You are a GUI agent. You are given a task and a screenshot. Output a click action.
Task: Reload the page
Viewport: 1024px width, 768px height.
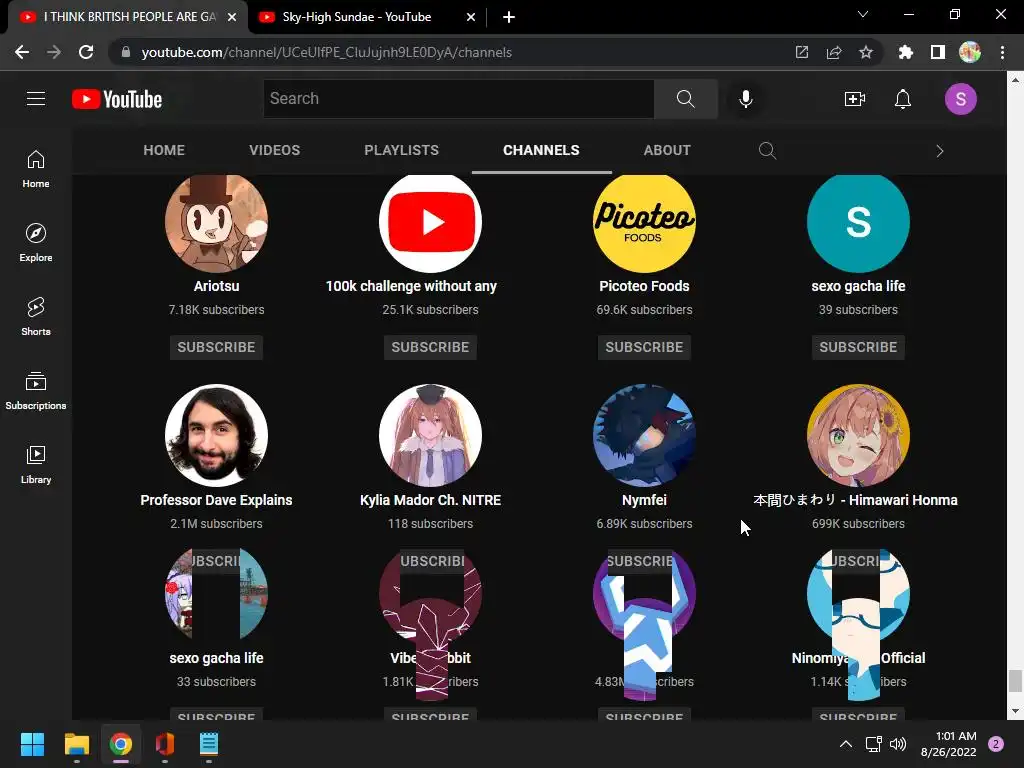click(86, 52)
